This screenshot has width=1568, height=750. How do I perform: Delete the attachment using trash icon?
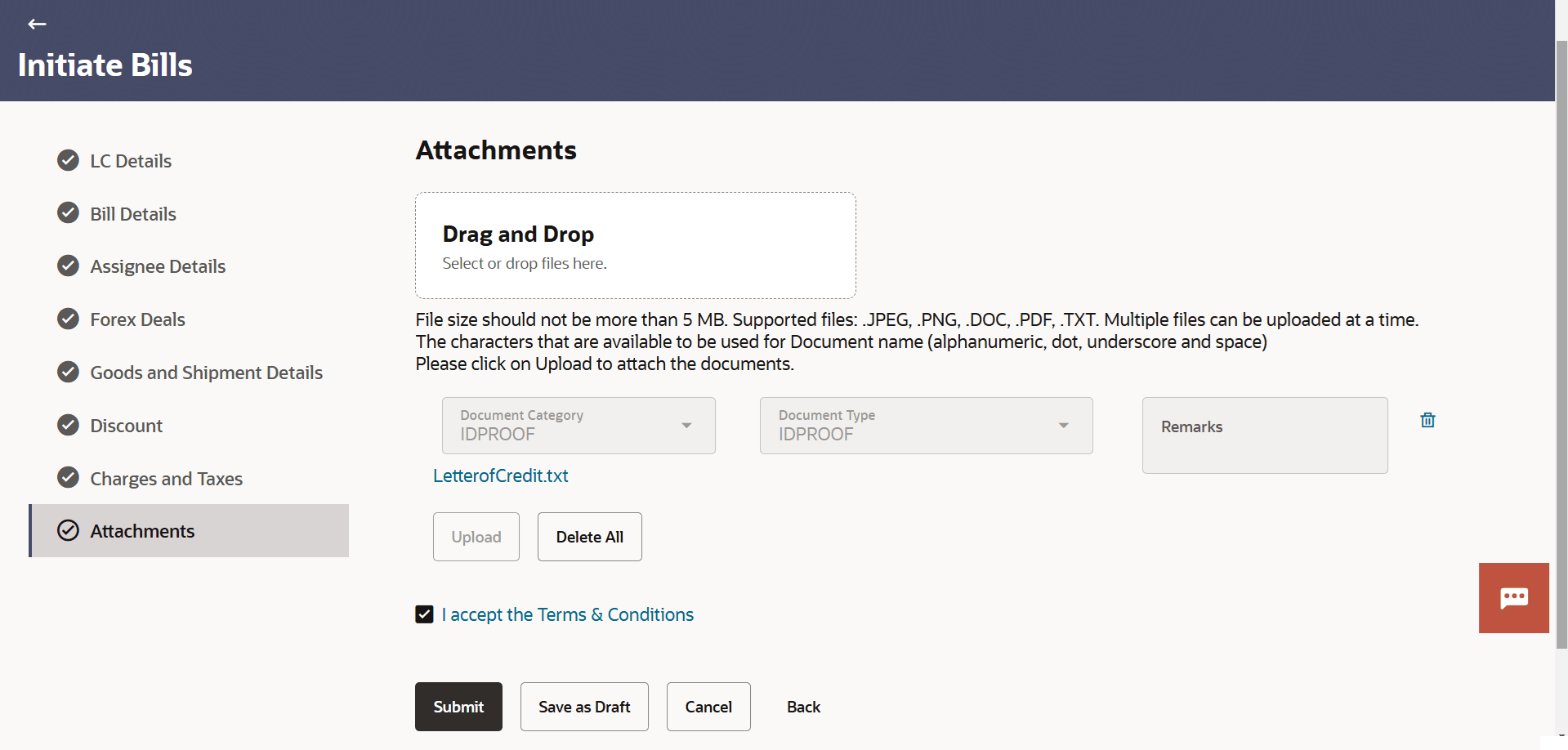pos(1427,420)
